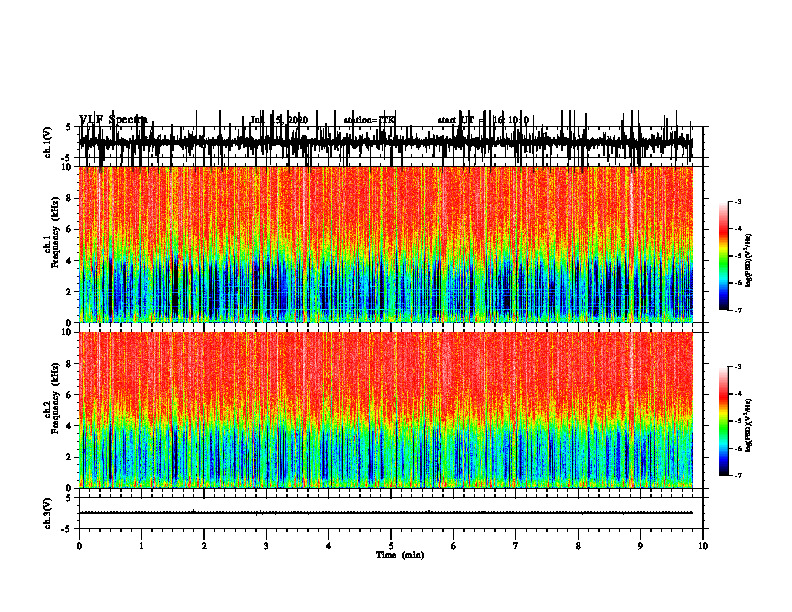Click the ch.2 color bar unit label
The height and width of the screenshot is (612, 792).
click(748, 425)
